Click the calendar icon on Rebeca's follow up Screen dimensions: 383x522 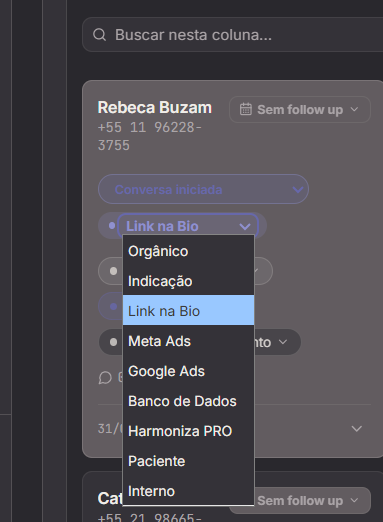click(x=246, y=109)
